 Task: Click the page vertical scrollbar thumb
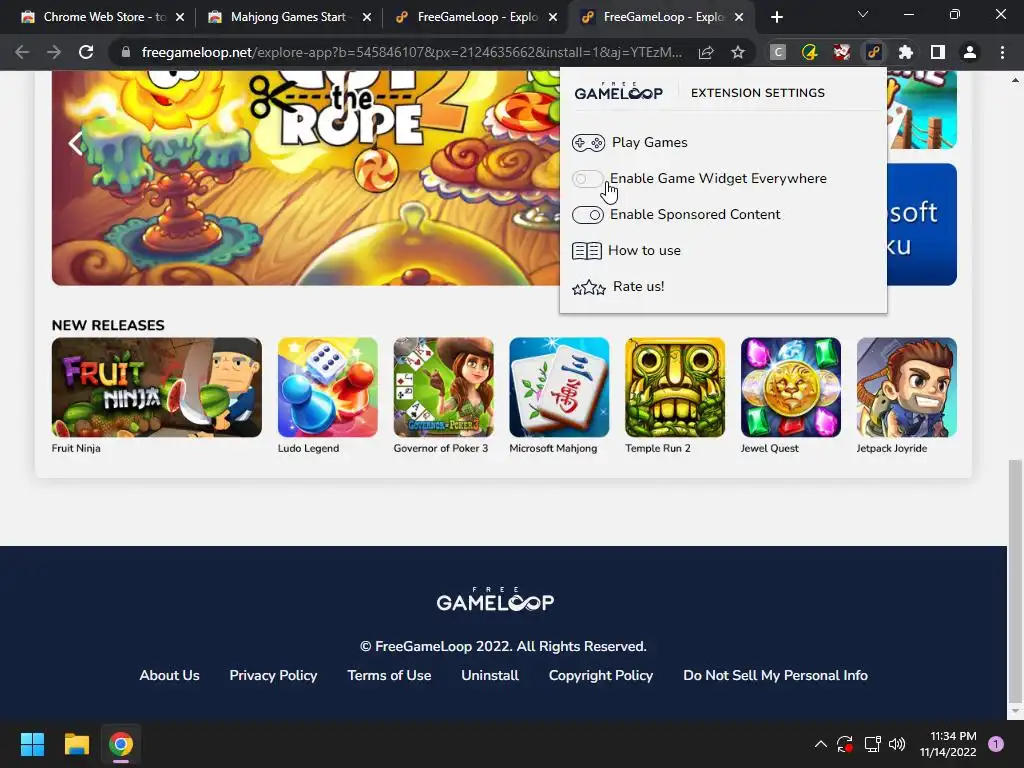(1015, 581)
